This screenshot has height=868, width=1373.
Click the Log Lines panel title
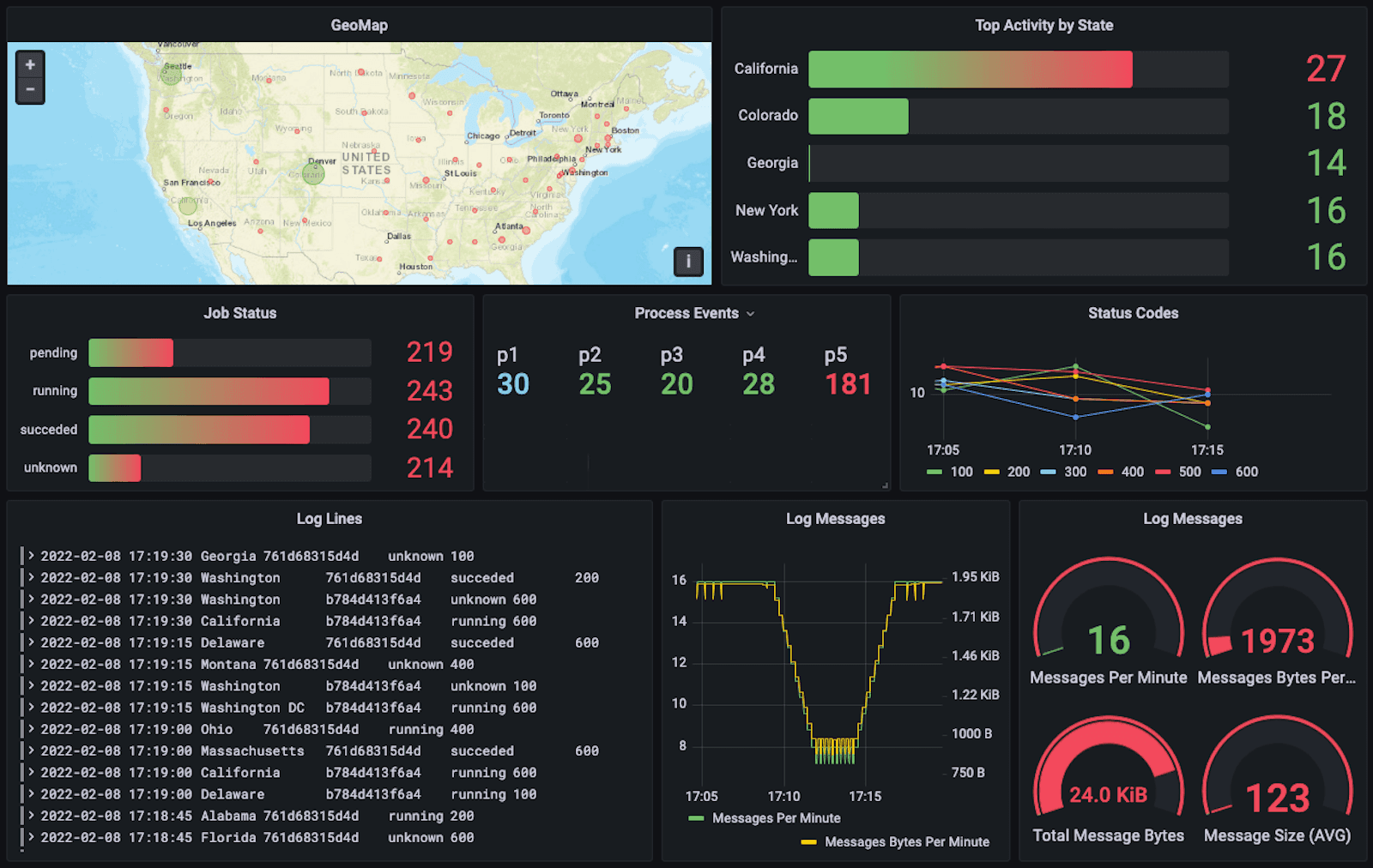(x=330, y=519)
